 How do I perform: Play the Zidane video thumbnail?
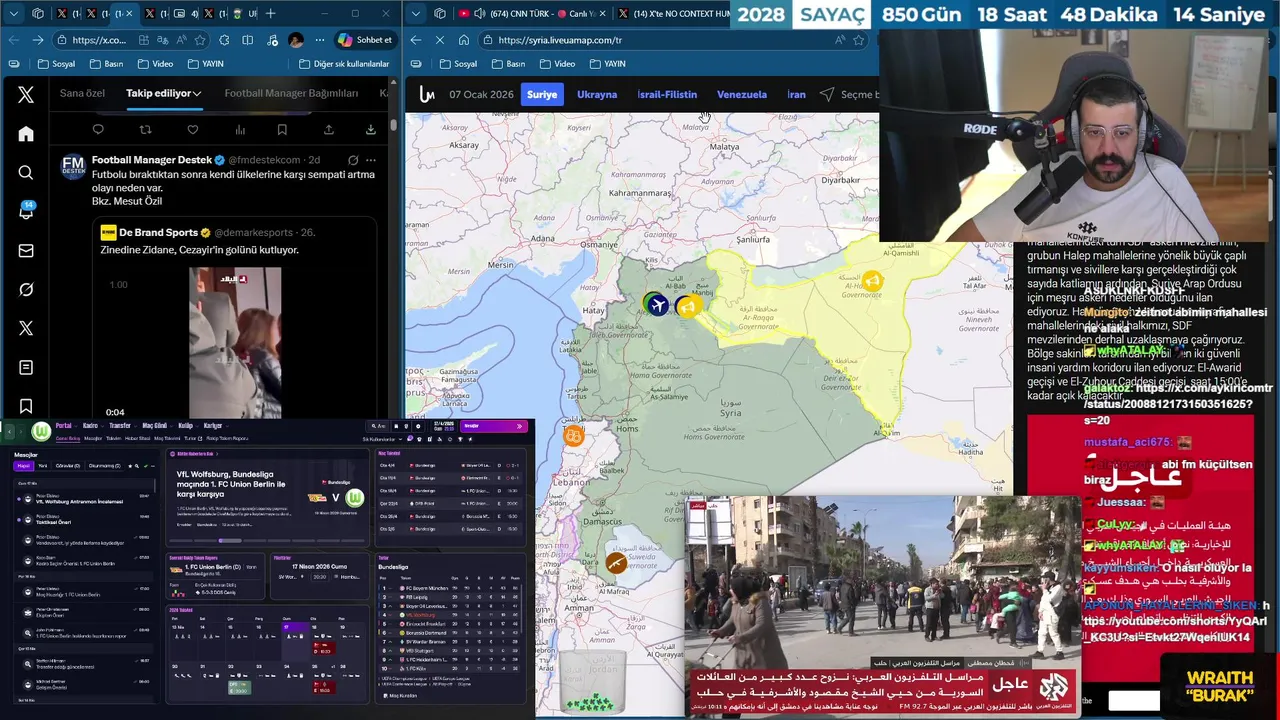235,343
